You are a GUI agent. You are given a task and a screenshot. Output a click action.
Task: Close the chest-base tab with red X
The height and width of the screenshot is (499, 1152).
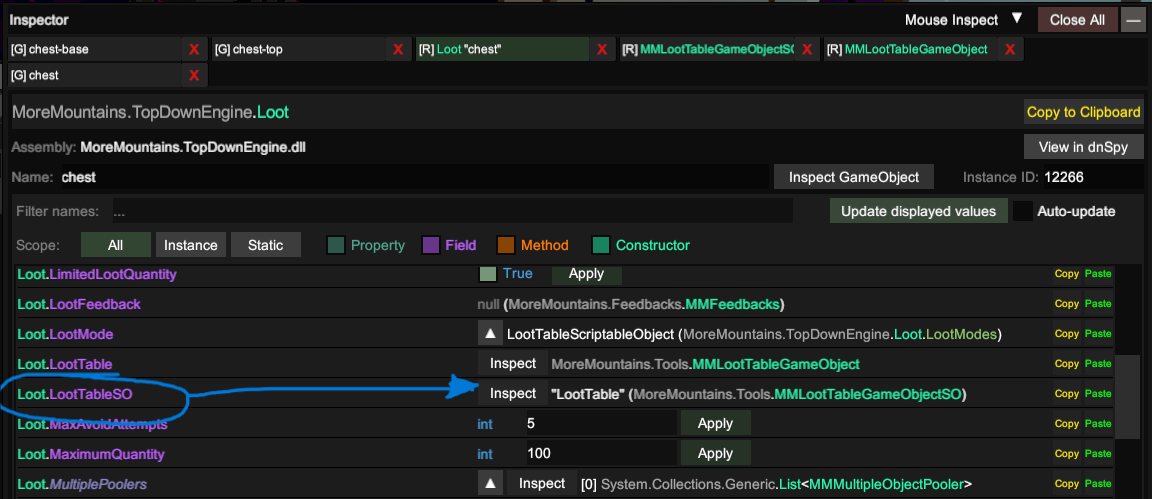point(194,50)
